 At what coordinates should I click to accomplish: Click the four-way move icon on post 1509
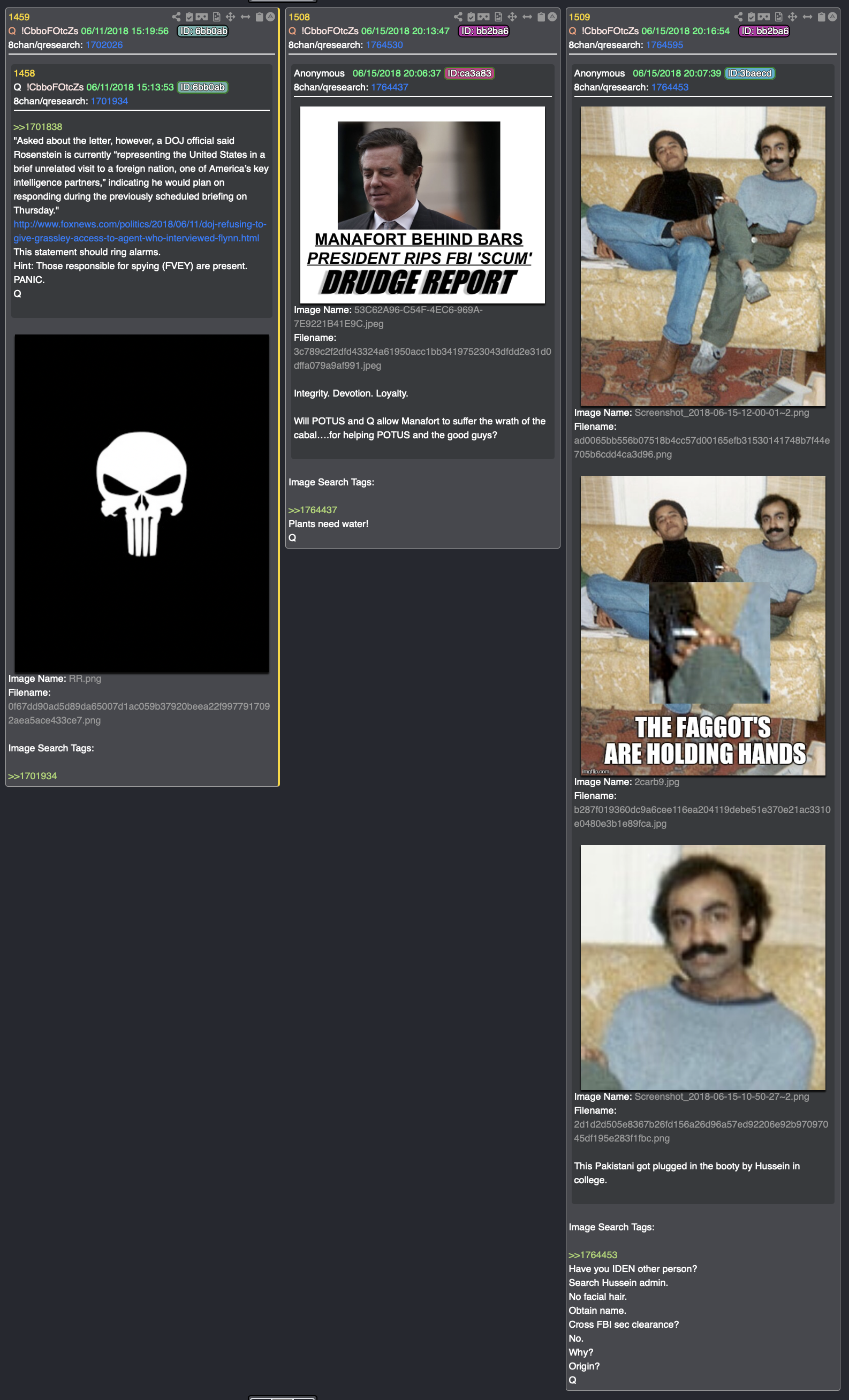point(792,17)
